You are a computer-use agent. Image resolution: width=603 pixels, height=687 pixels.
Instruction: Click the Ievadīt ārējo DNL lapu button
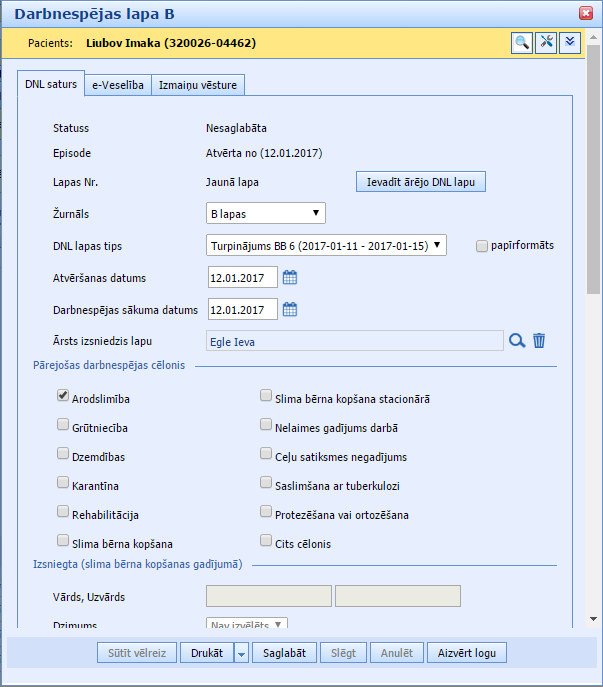pos(421,182)
